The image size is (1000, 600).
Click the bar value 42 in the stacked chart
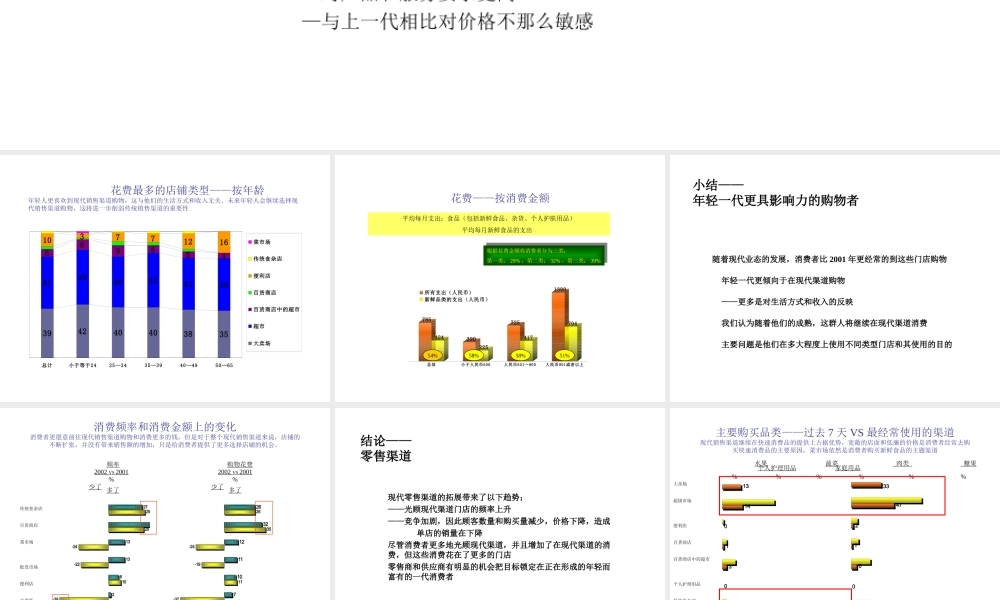pos(82,331)
